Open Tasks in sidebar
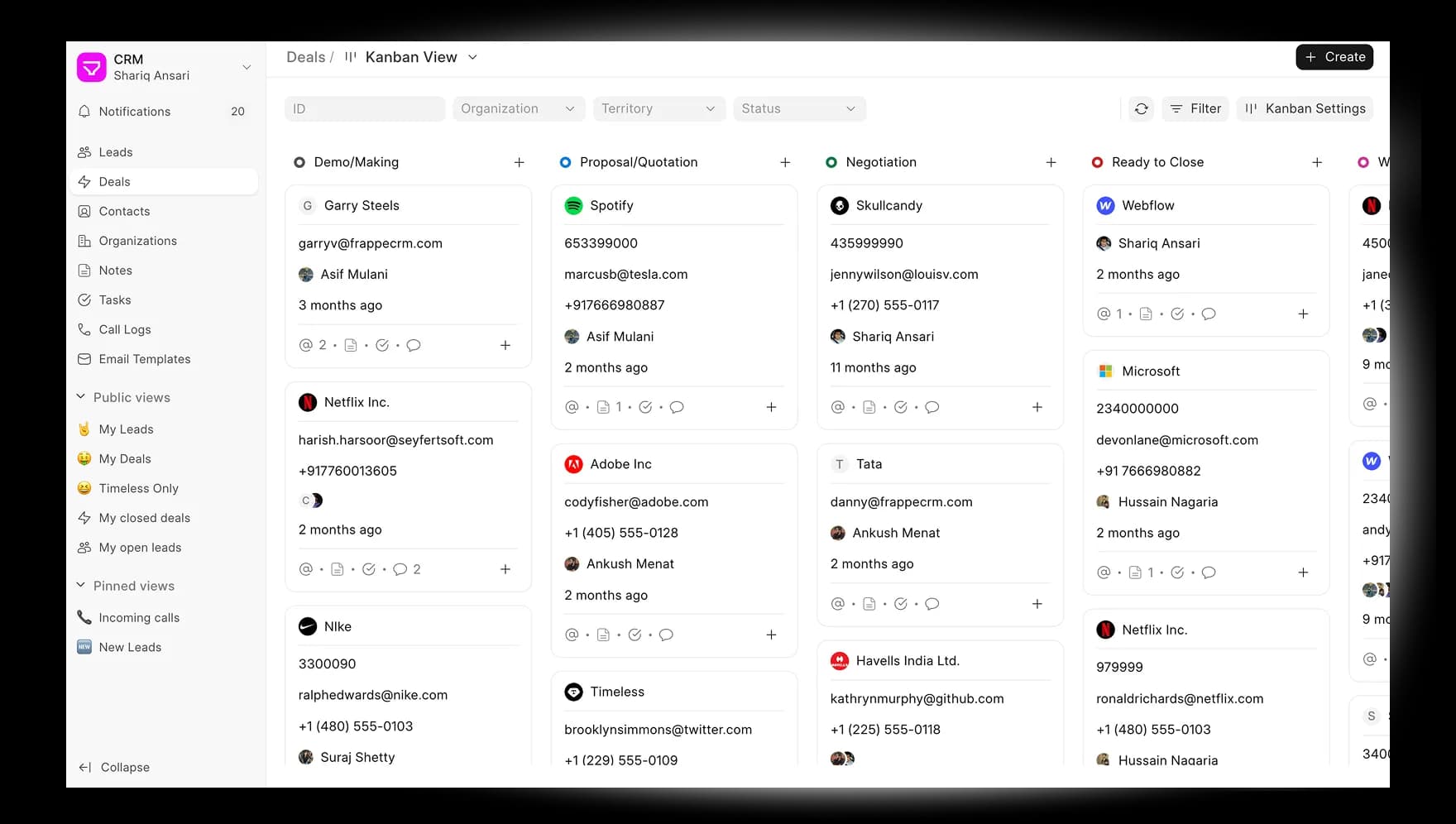The width and height of the screenshot is (1456, 824). 164,300
